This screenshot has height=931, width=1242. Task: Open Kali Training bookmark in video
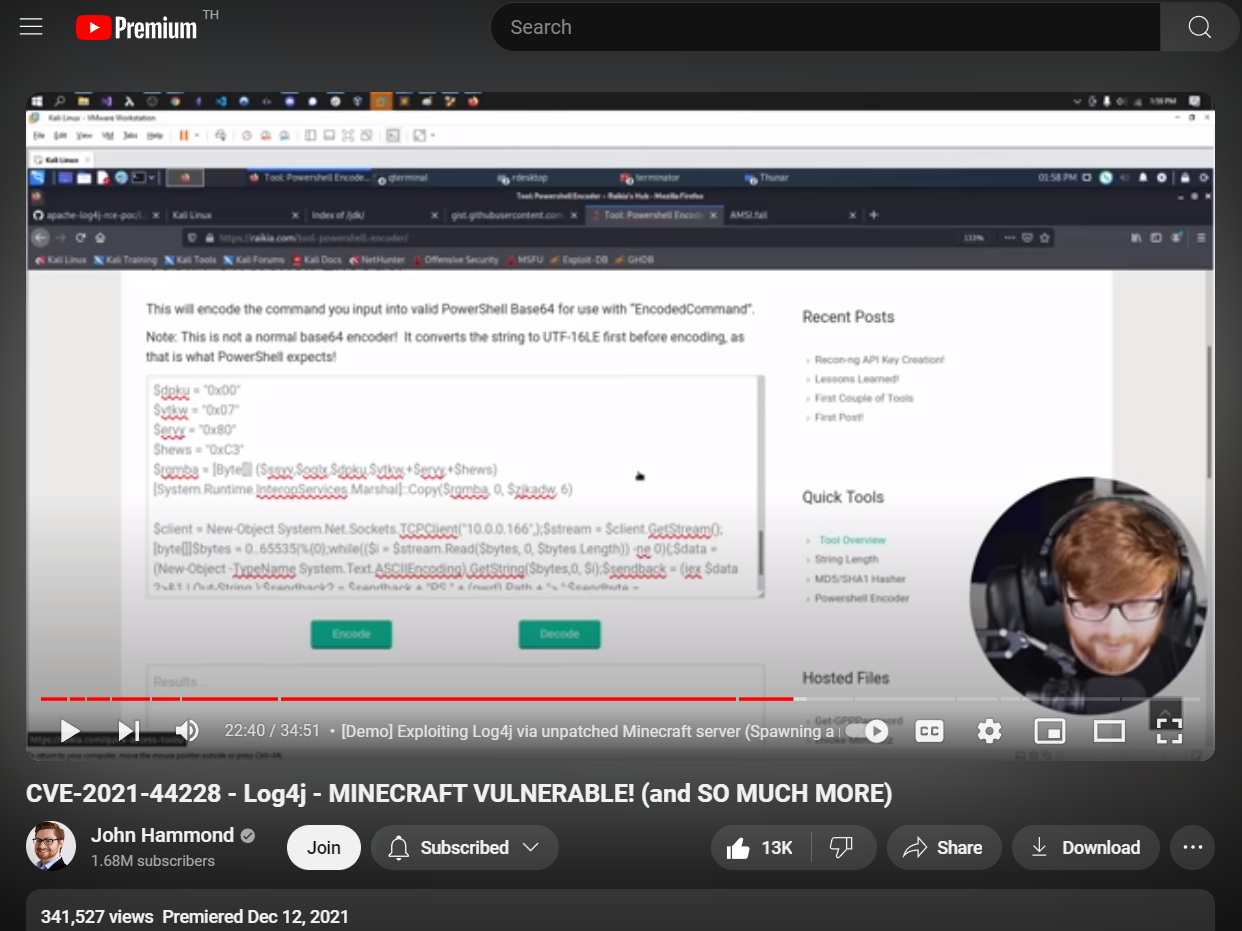click(x=126, y=260)
